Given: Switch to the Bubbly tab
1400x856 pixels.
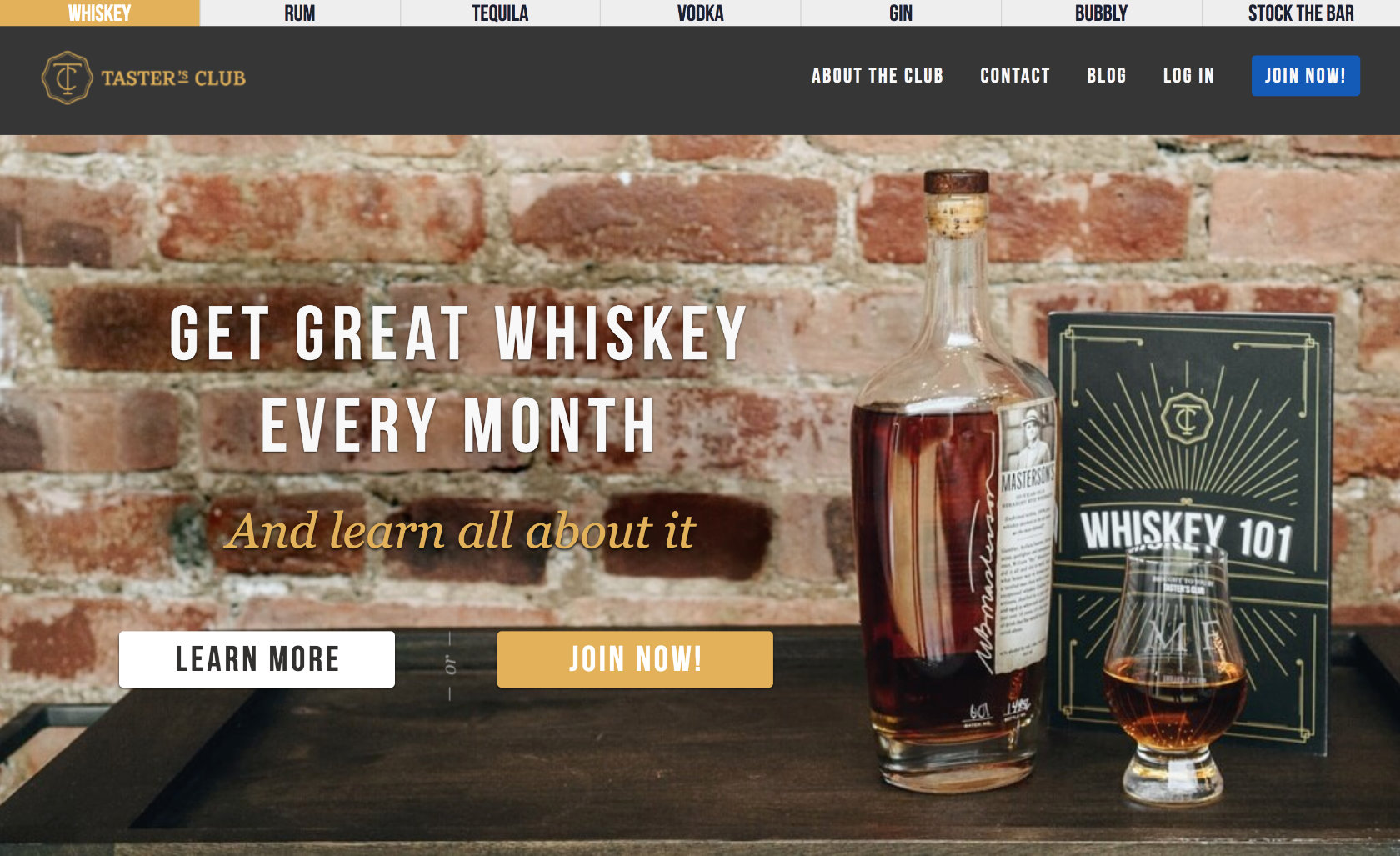Looking at the screenshot, I should (x=1101, y=13).
